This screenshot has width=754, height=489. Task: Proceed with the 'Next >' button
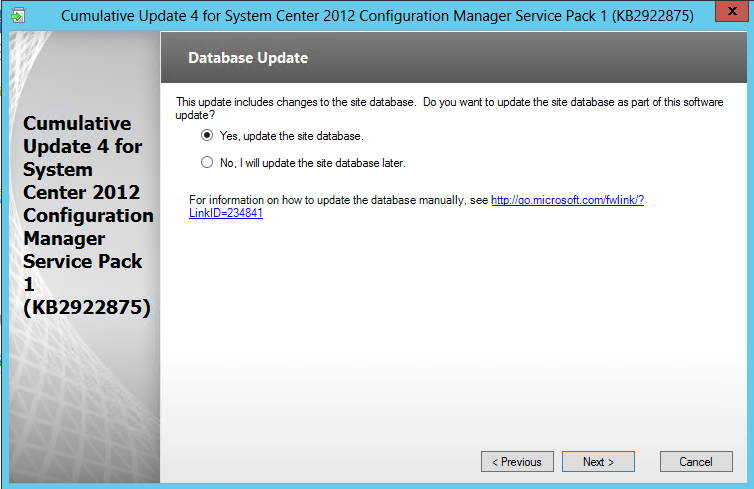coord(598,462)
